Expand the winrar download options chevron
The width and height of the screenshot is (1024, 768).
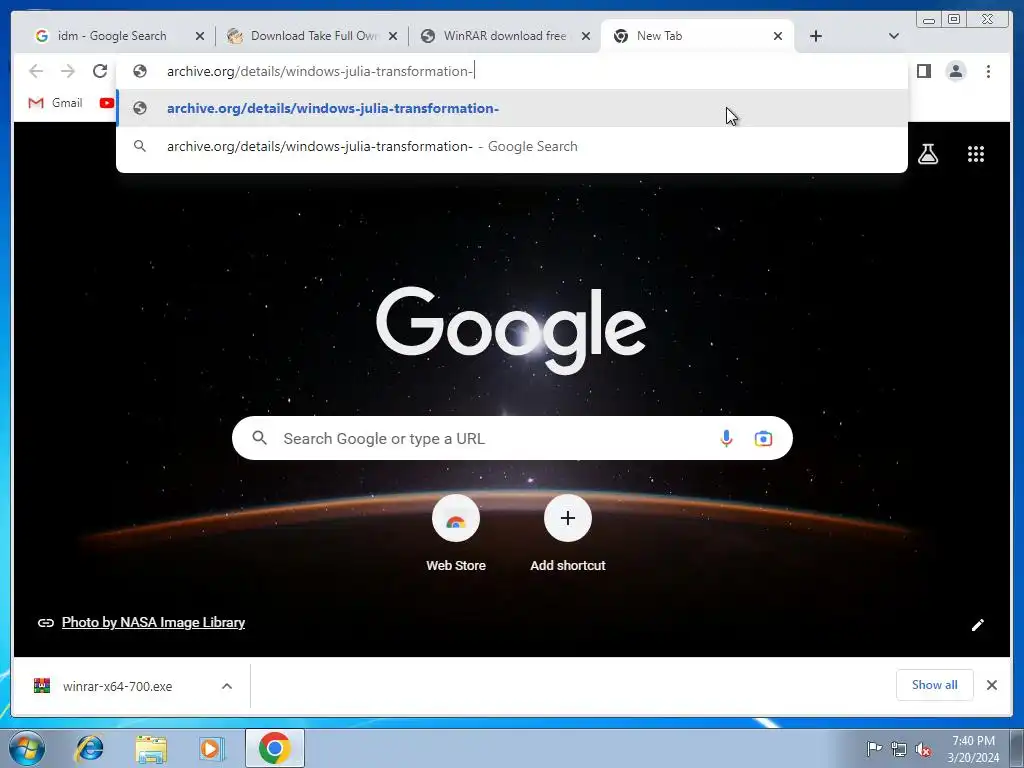point(227,686)
